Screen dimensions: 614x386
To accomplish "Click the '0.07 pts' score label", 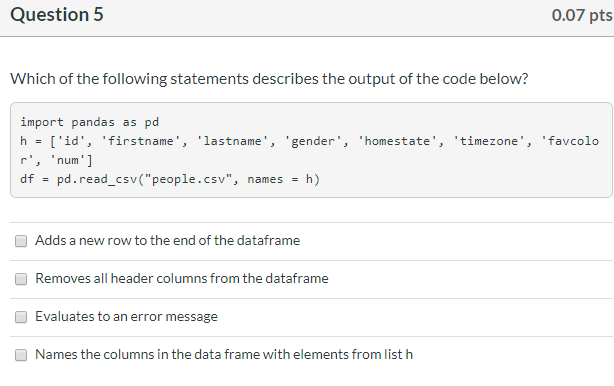I will 582,15.
